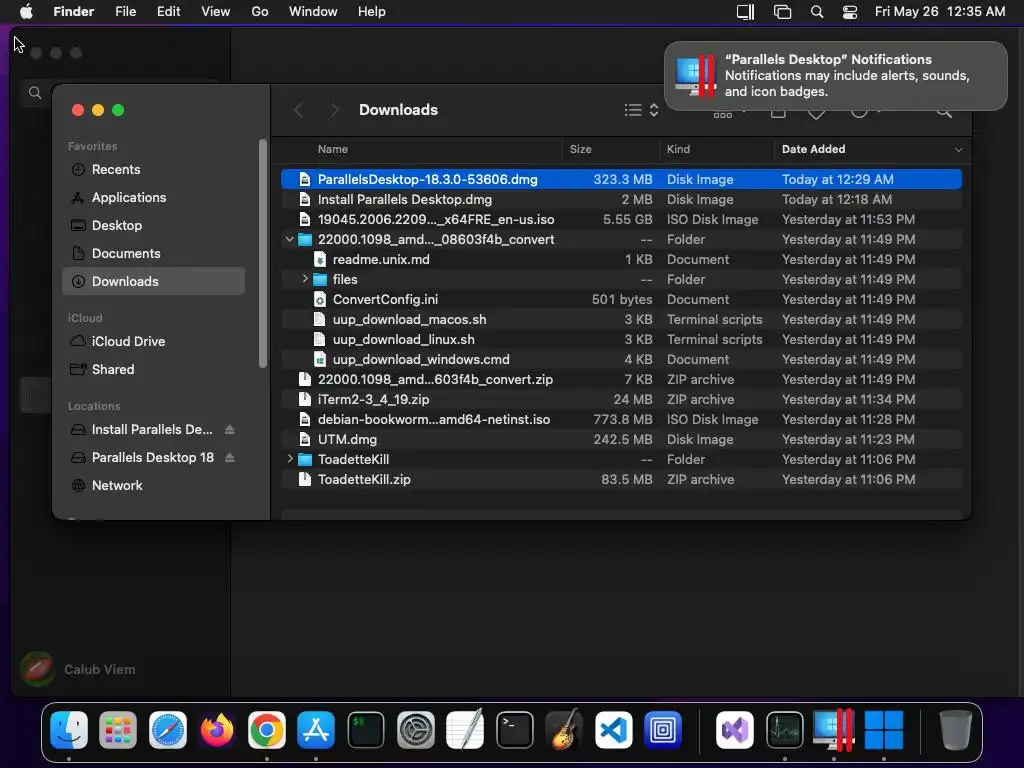The width and height of the screenshot is (1024, 768).
Task: Collapse the 22000.1098_amd..._convert folder
Action: 289,240
